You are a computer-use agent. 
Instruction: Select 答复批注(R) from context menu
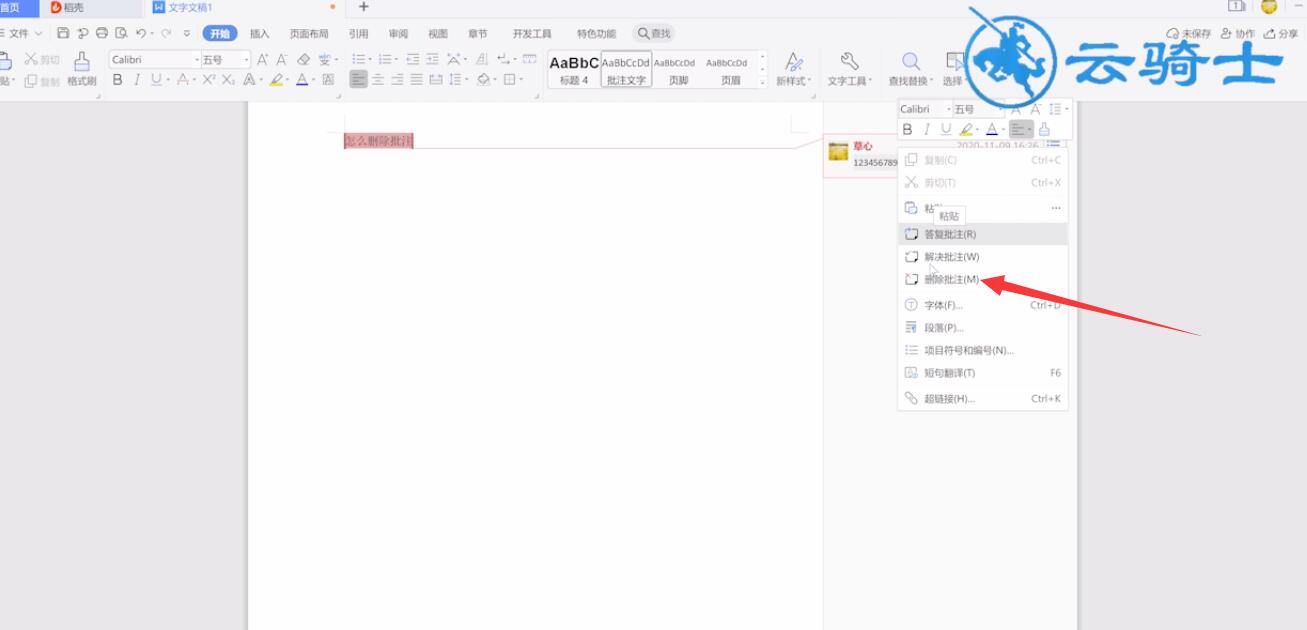pos(983,234)
